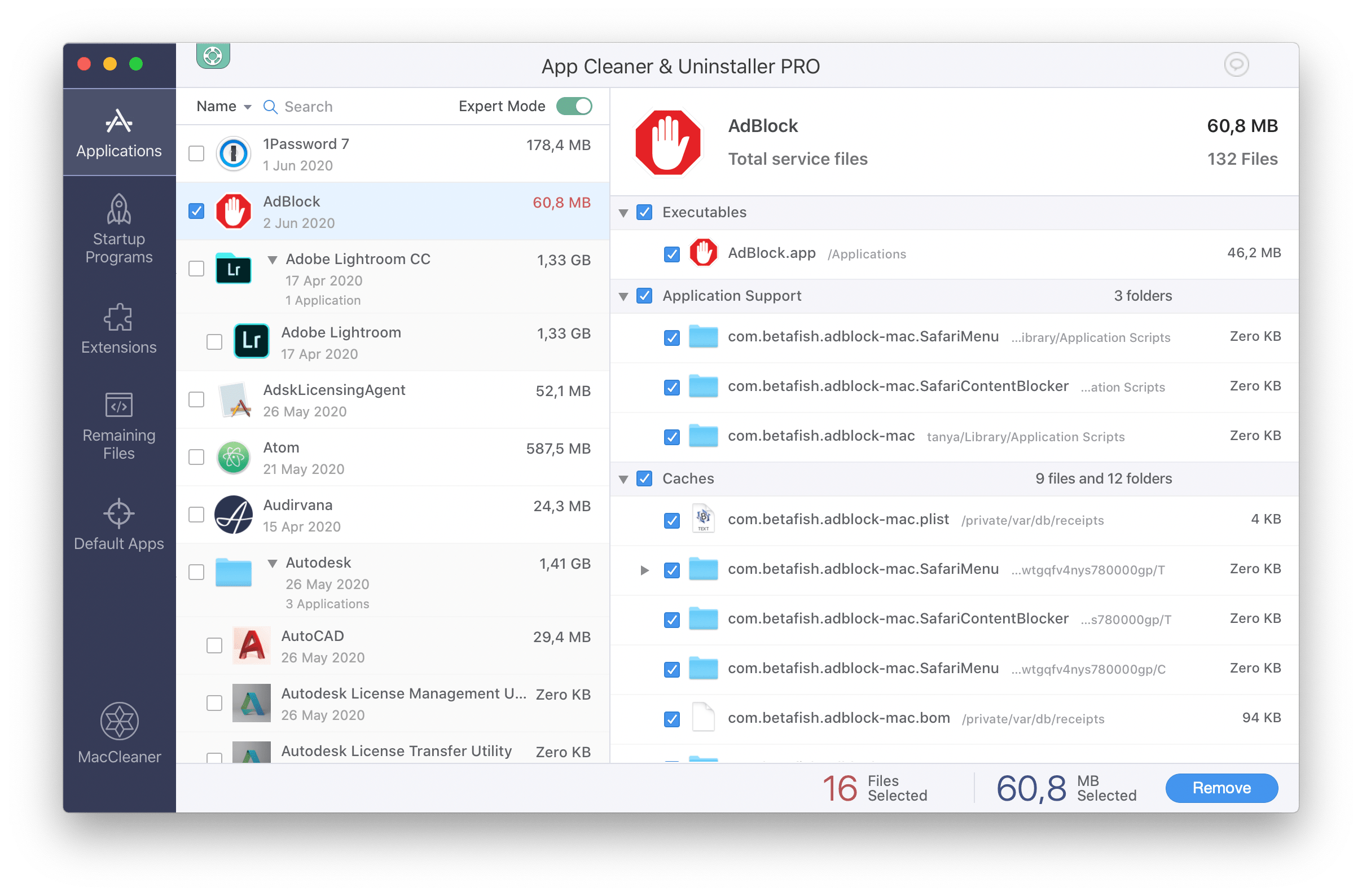
Task: Check the AdBlock application checkbox
Action: (197, 211)
